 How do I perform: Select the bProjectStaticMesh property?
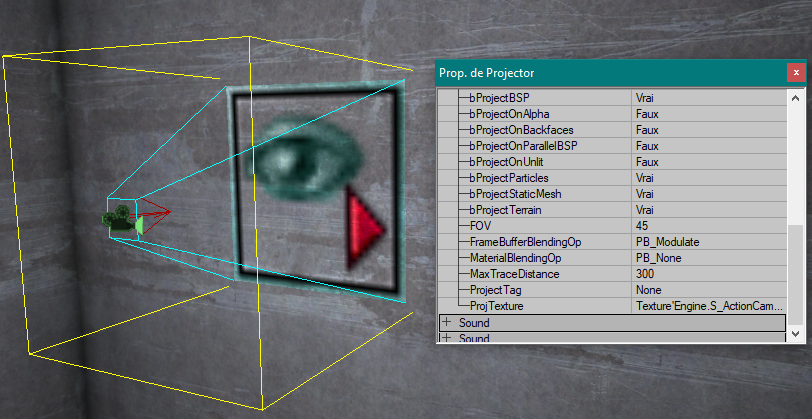[x=515, y=194]
